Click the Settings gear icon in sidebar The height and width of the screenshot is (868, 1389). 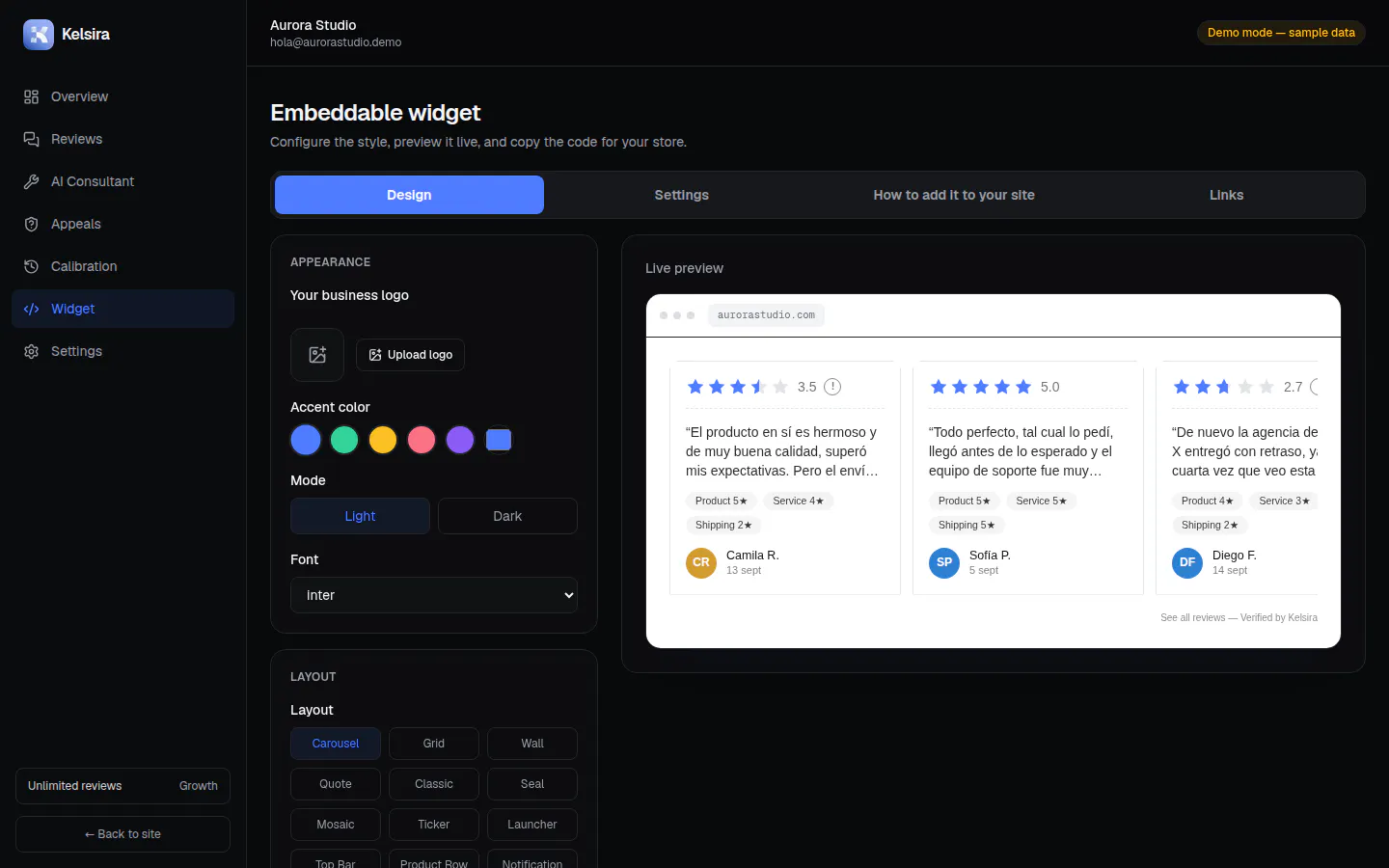(x=31, y=351)
